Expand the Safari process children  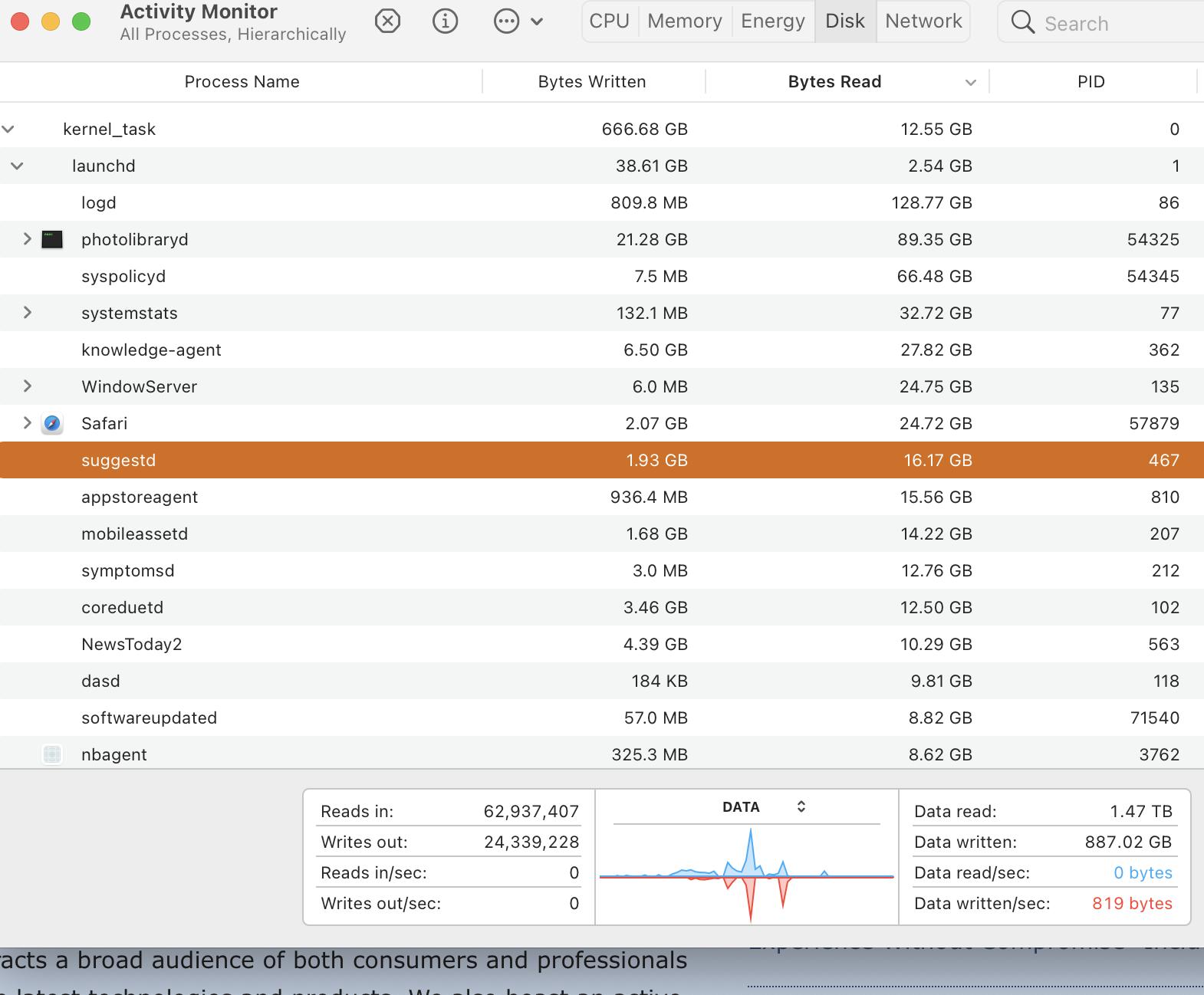(28, 423)
